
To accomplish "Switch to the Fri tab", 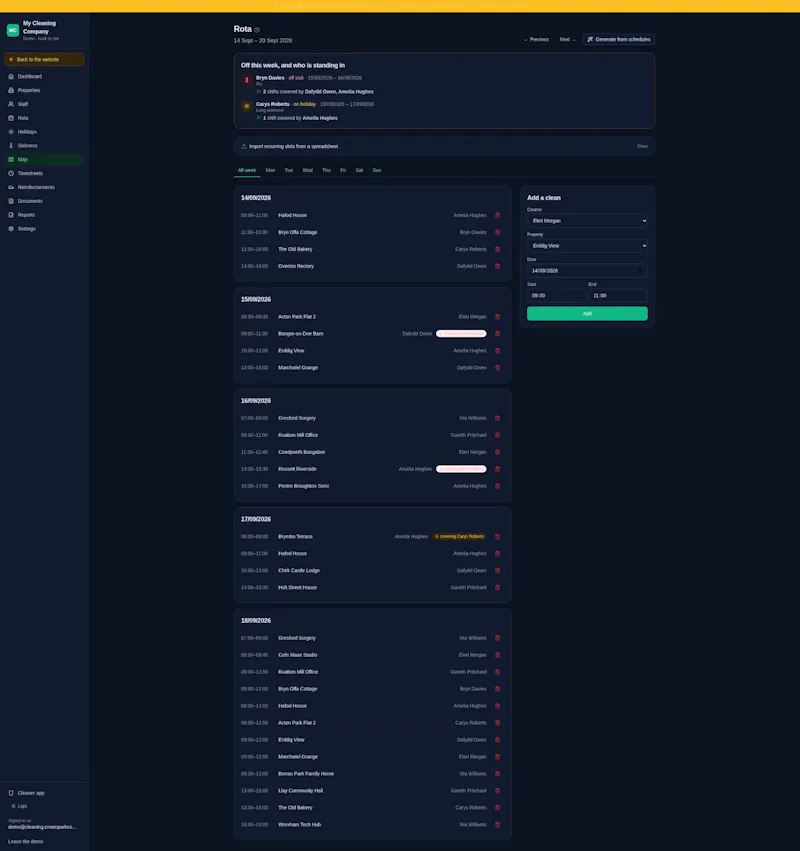I will point(343,170).
